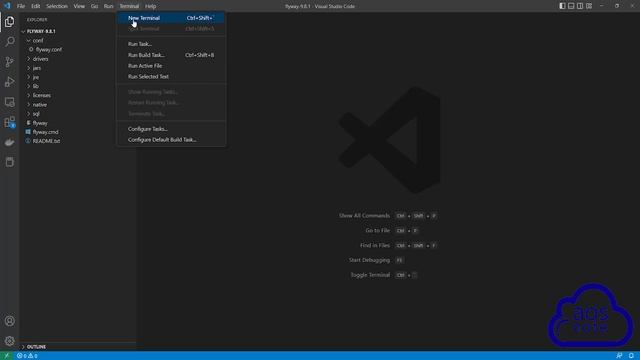
Task: Toggle bottom panel layout icon
Action: point(571,6)
